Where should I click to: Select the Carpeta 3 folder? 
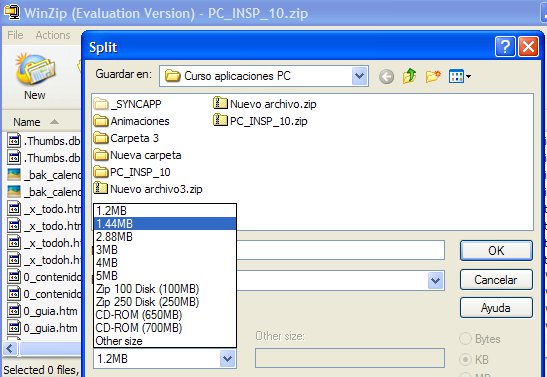(126, 138)
